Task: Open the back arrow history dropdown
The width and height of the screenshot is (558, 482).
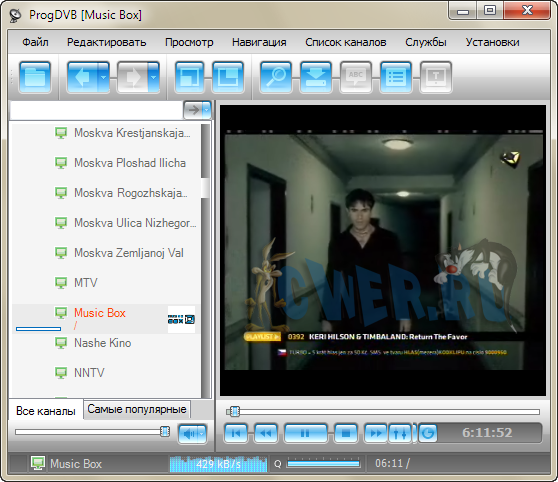Action: pyautogui.click(x=104, y=77)
